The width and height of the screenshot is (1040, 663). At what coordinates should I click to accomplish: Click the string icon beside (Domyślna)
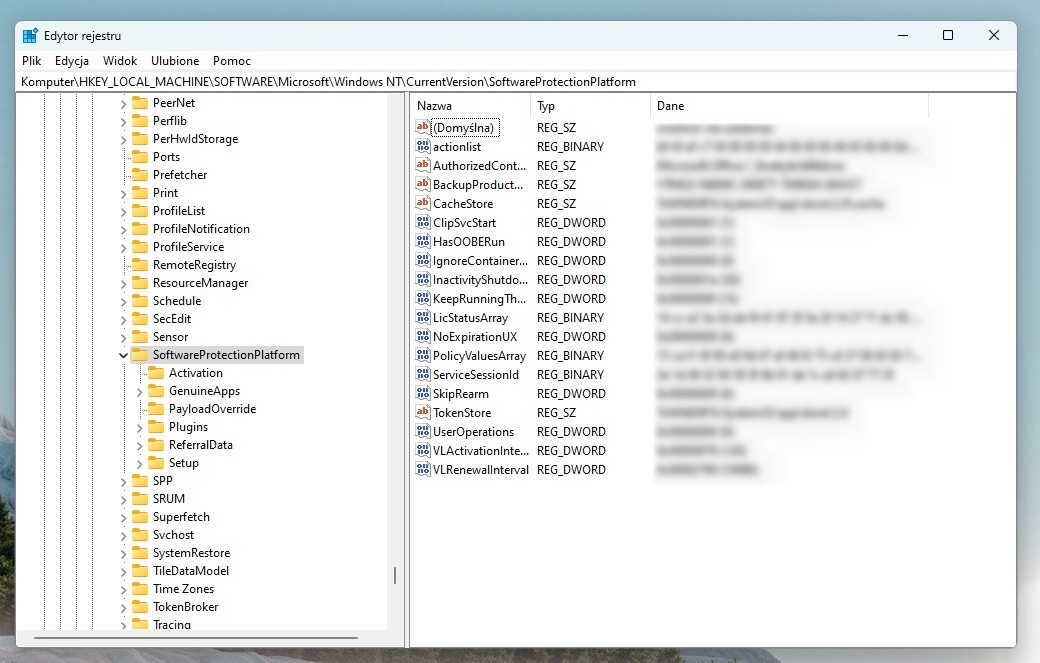click(422, 127)
